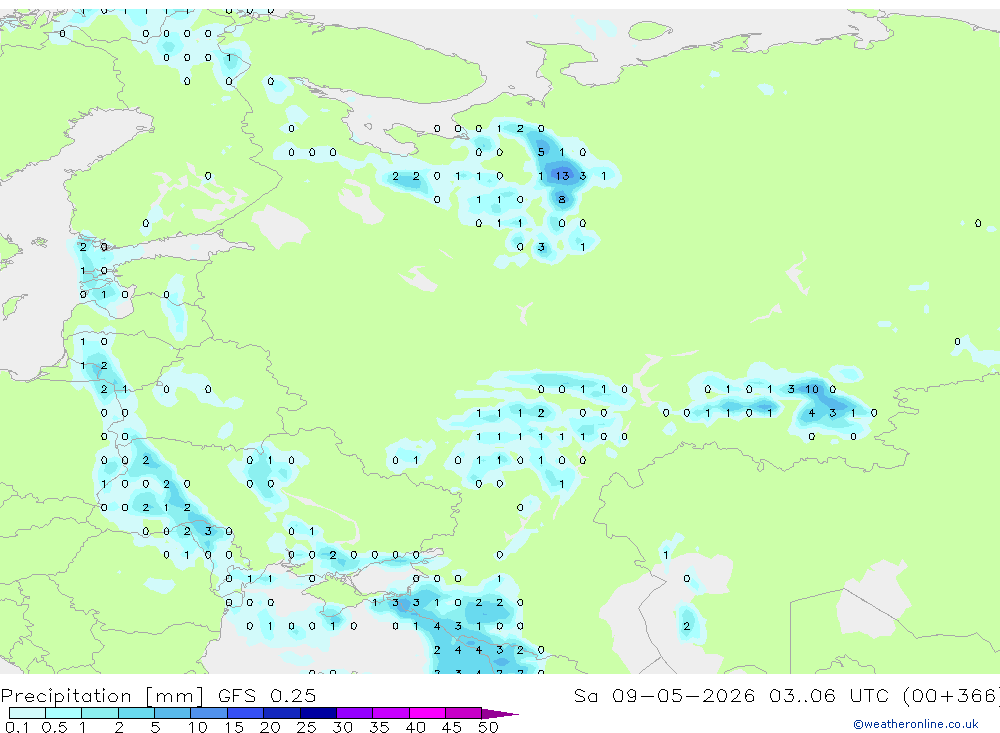Click the dark navy 25–30 mm swatch
Viewport: 1000px width, 733px height.
(x=318, y=713)
